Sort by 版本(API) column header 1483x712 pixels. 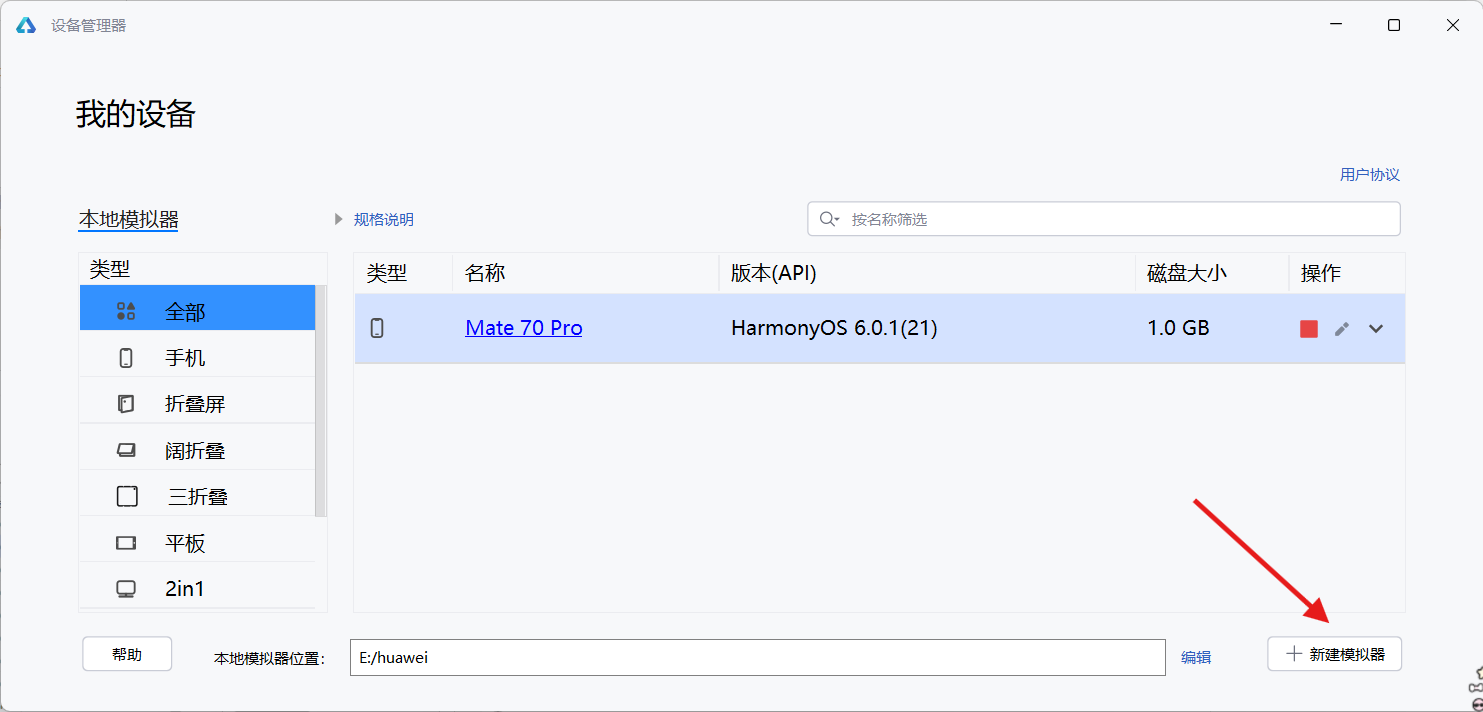point(927,273)
